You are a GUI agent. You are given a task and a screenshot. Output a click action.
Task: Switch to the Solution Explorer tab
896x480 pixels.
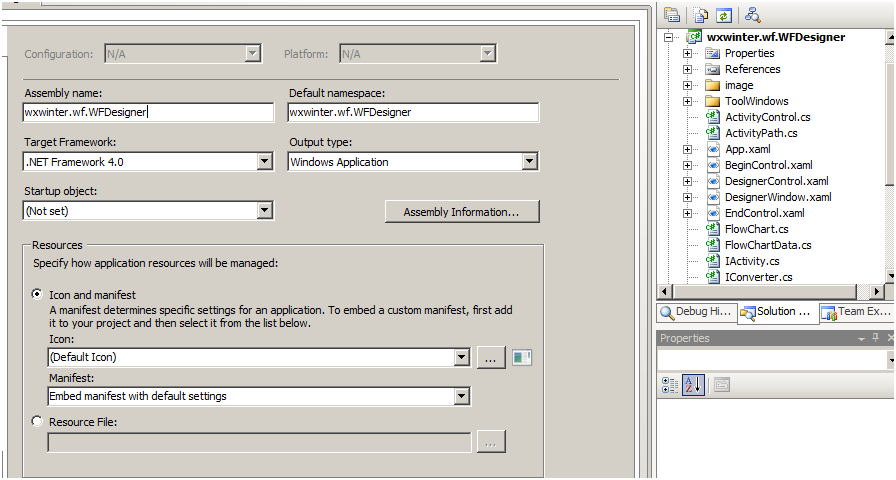click(777, 312)
